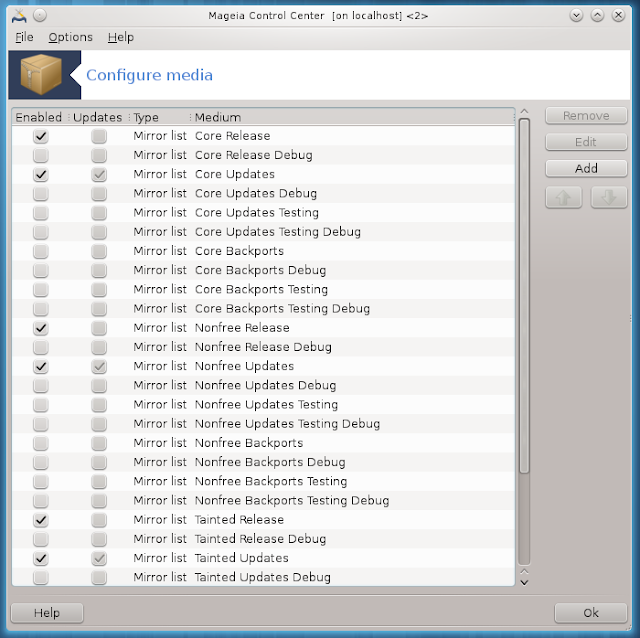The height and width of the screenshot is (638, 640).
Task: Click the round pin button in title bar
Action: point(40,16)
